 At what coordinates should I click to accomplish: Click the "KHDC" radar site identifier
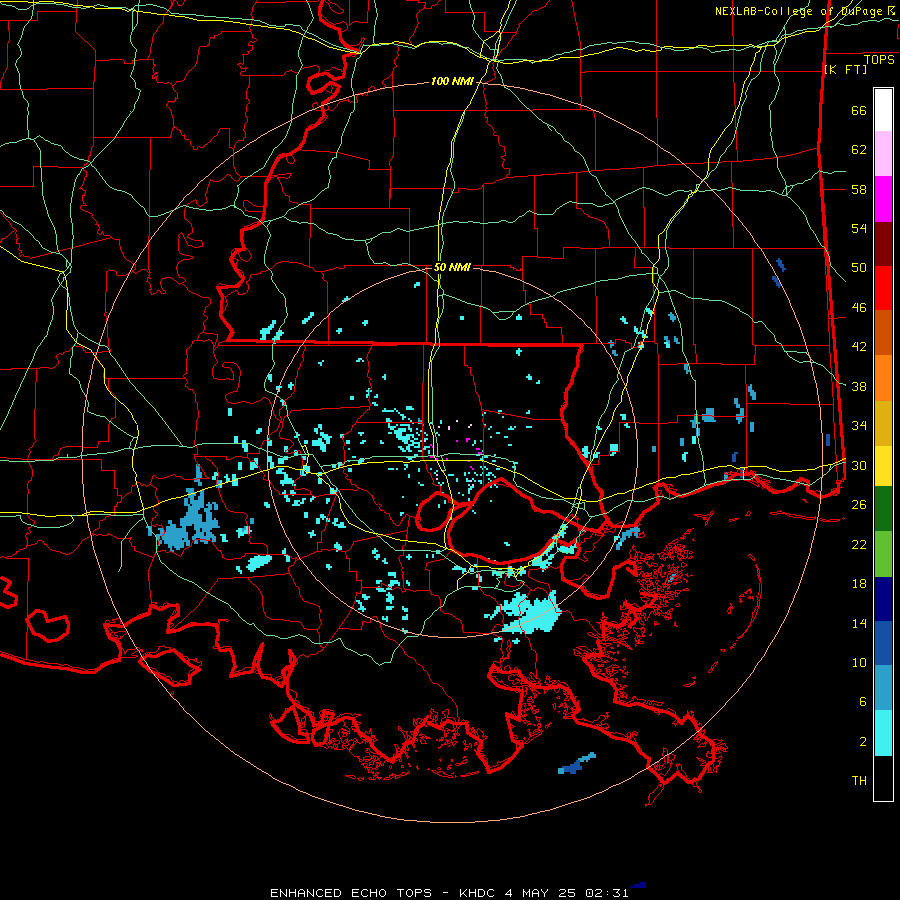[477, 893]
